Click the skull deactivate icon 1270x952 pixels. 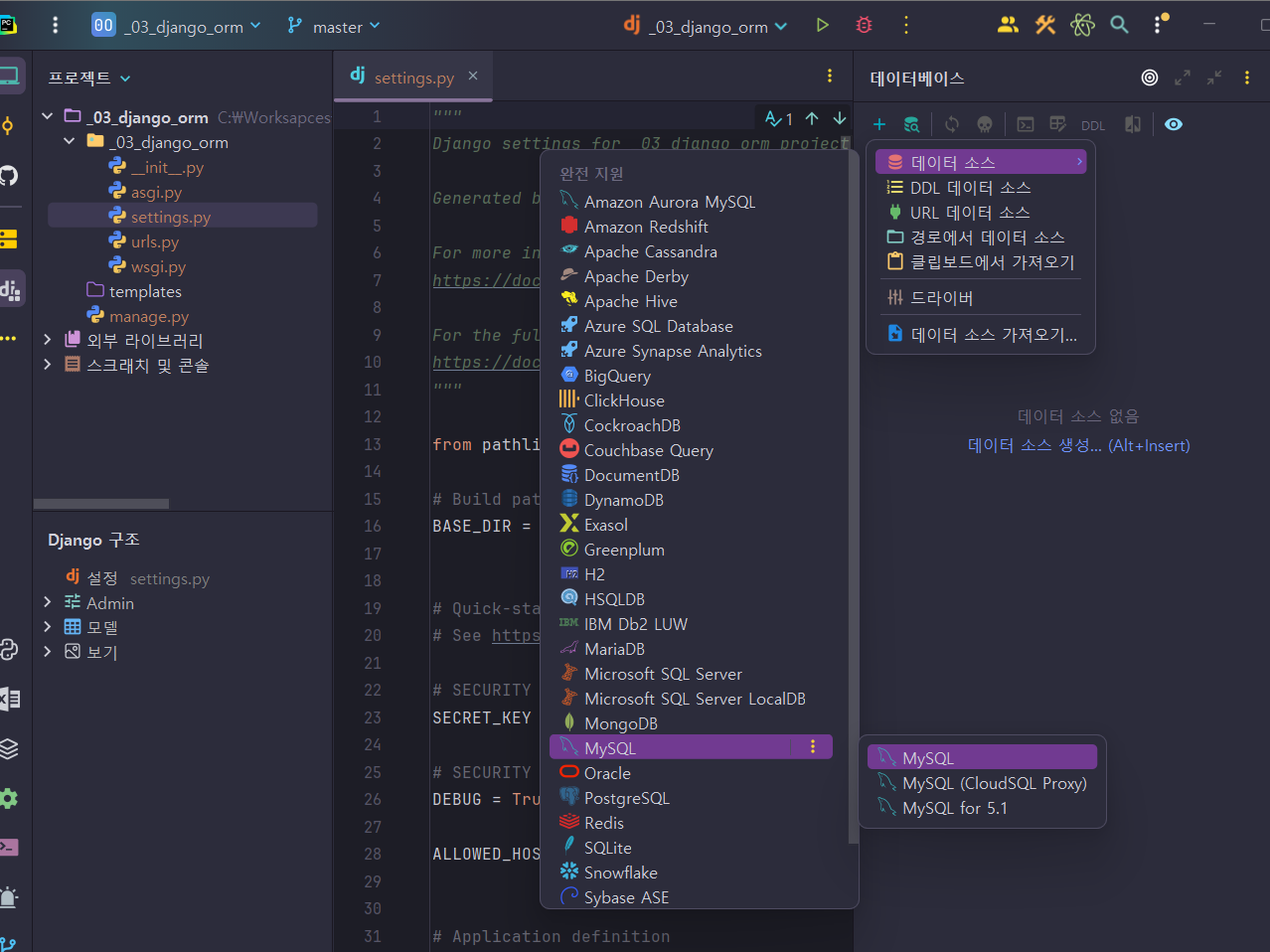(985, 124)
